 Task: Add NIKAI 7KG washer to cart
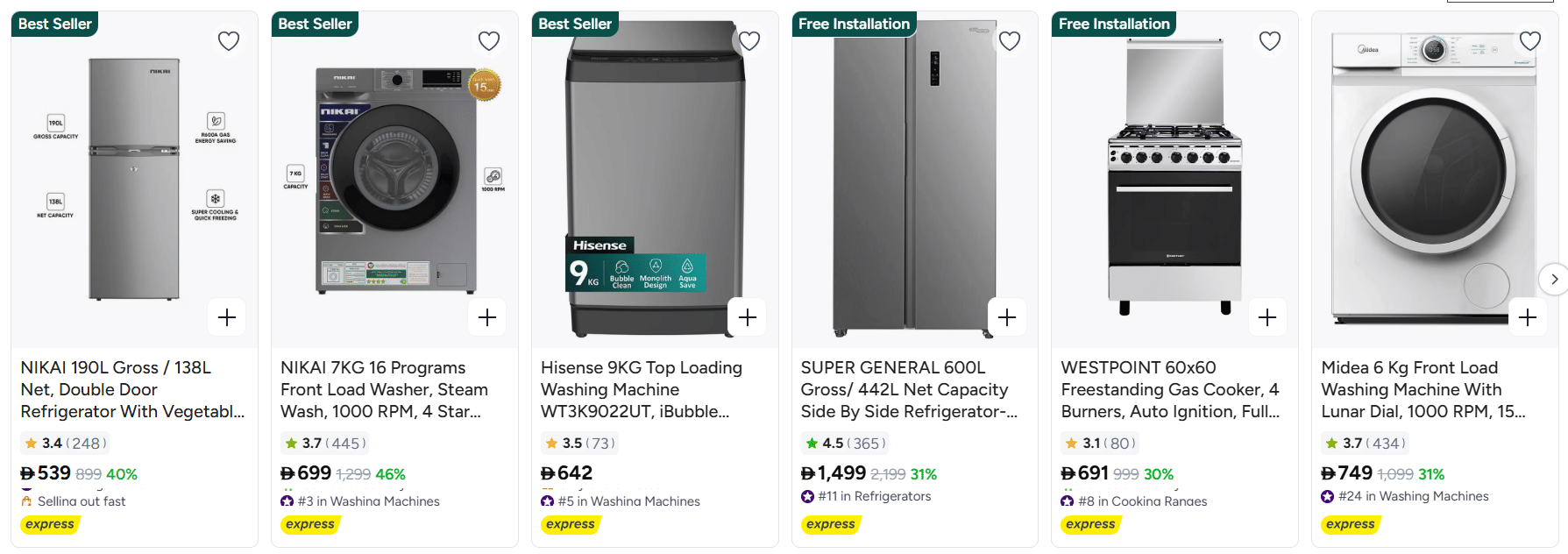(487, 317)
